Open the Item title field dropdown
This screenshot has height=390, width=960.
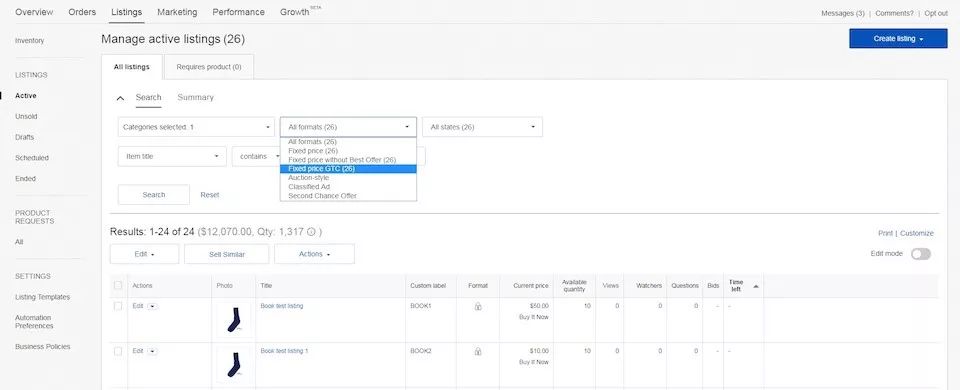[172, 157]
